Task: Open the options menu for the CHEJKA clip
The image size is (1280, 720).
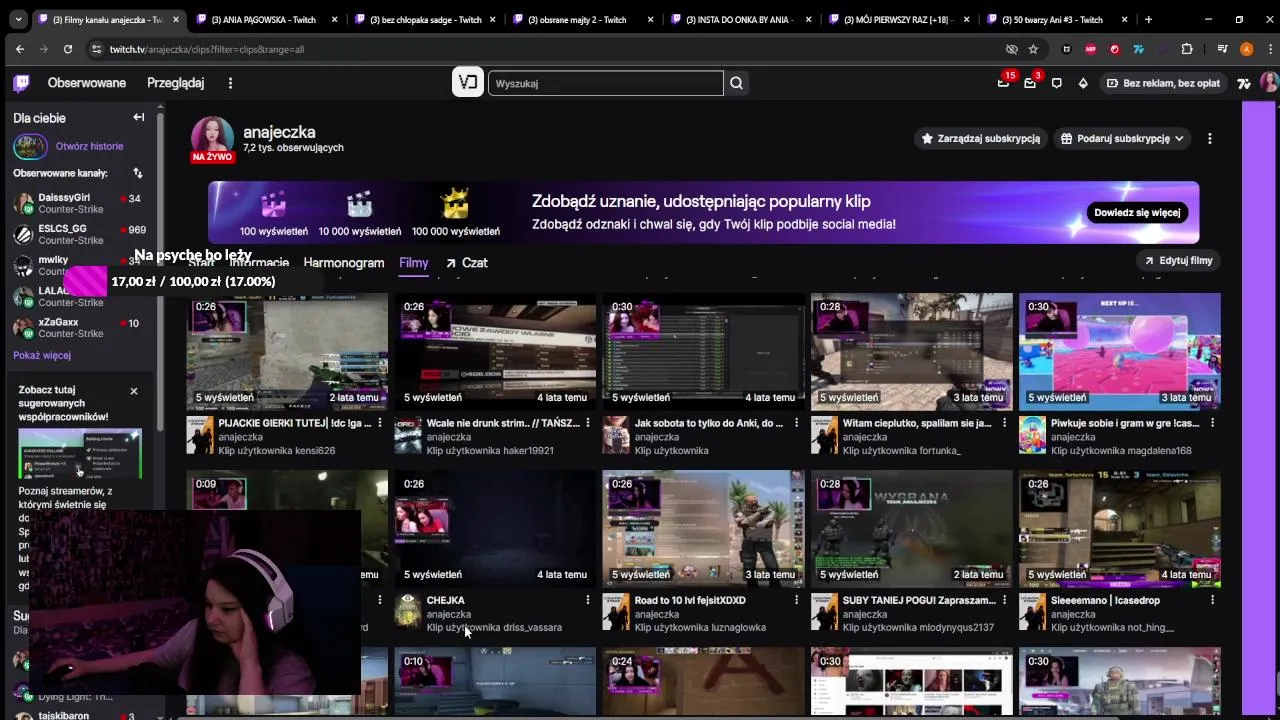Action: [x=588, y=600]
